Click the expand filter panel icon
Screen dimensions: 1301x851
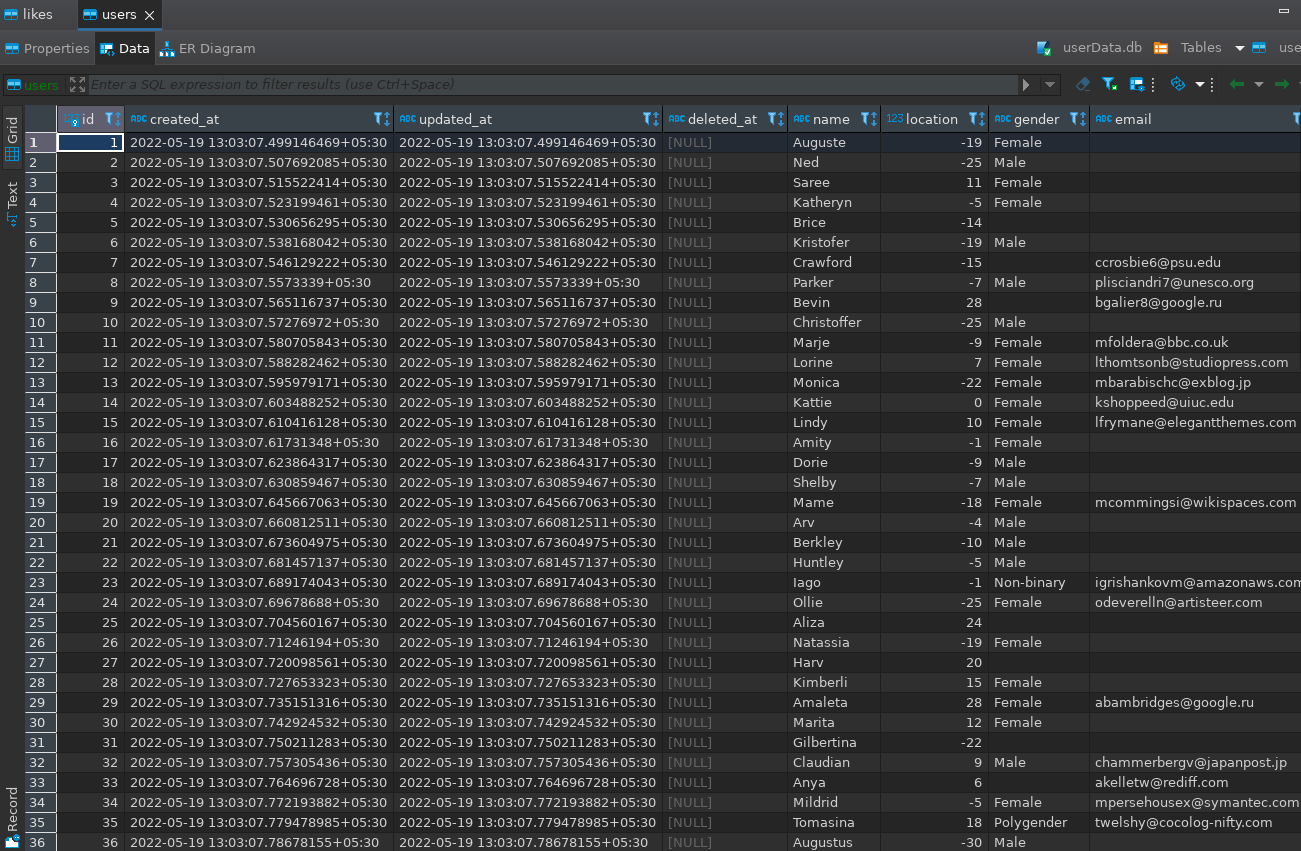click(x=77, y=85)
